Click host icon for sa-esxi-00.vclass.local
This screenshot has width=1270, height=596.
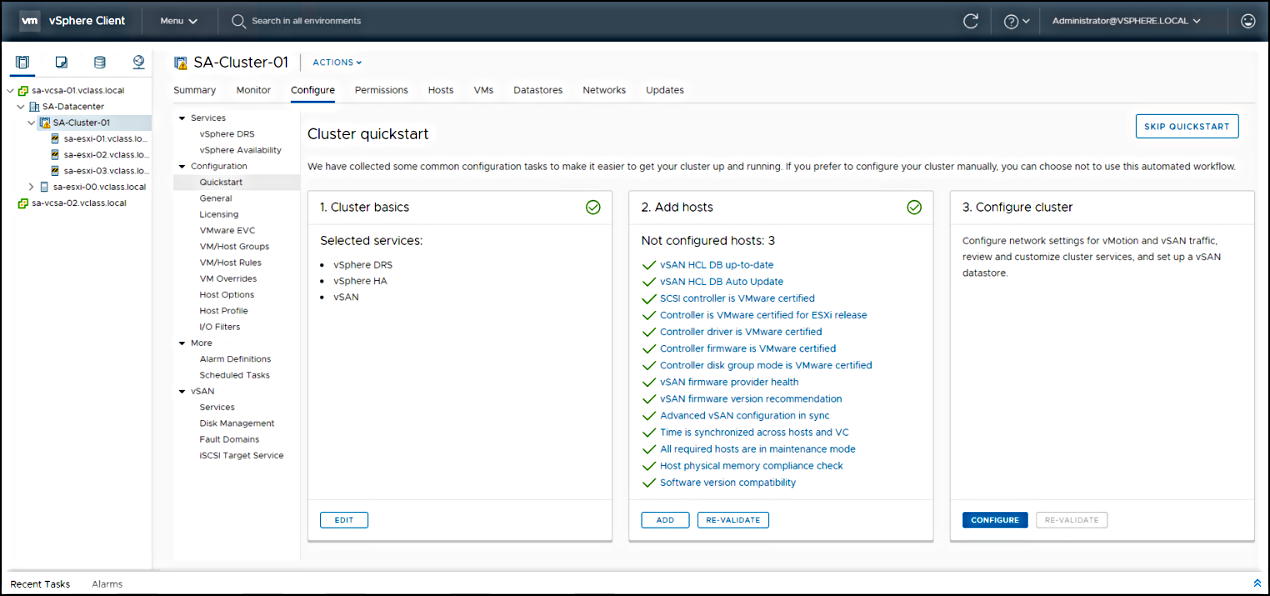pyautogui.click(x=44, y=187)
